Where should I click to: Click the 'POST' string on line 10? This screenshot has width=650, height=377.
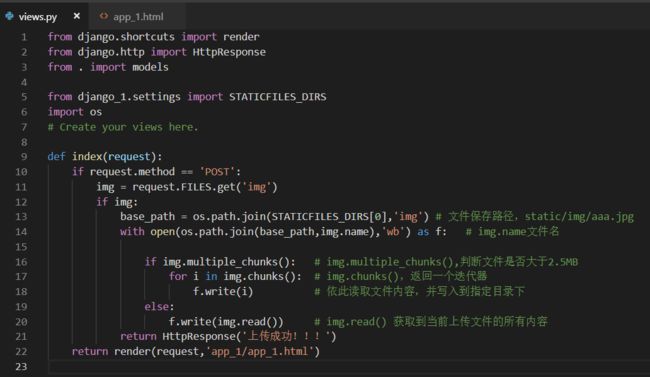[217, 172]
